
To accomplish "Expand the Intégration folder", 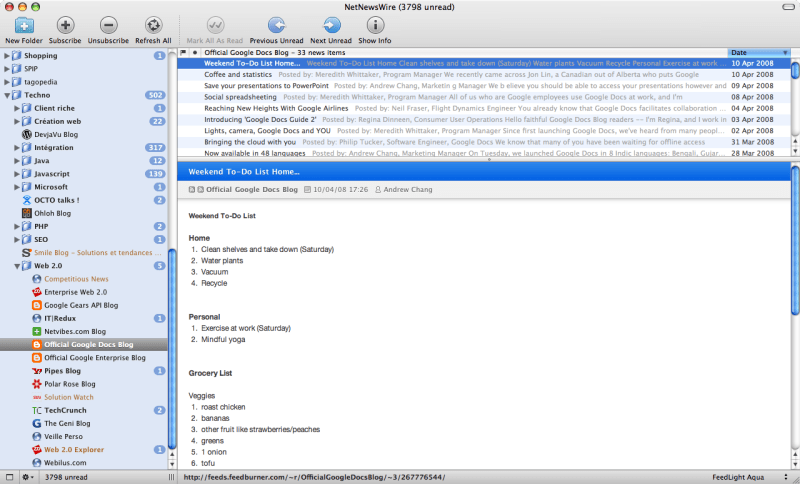I will pyautogui.click(x=17, y=147).
